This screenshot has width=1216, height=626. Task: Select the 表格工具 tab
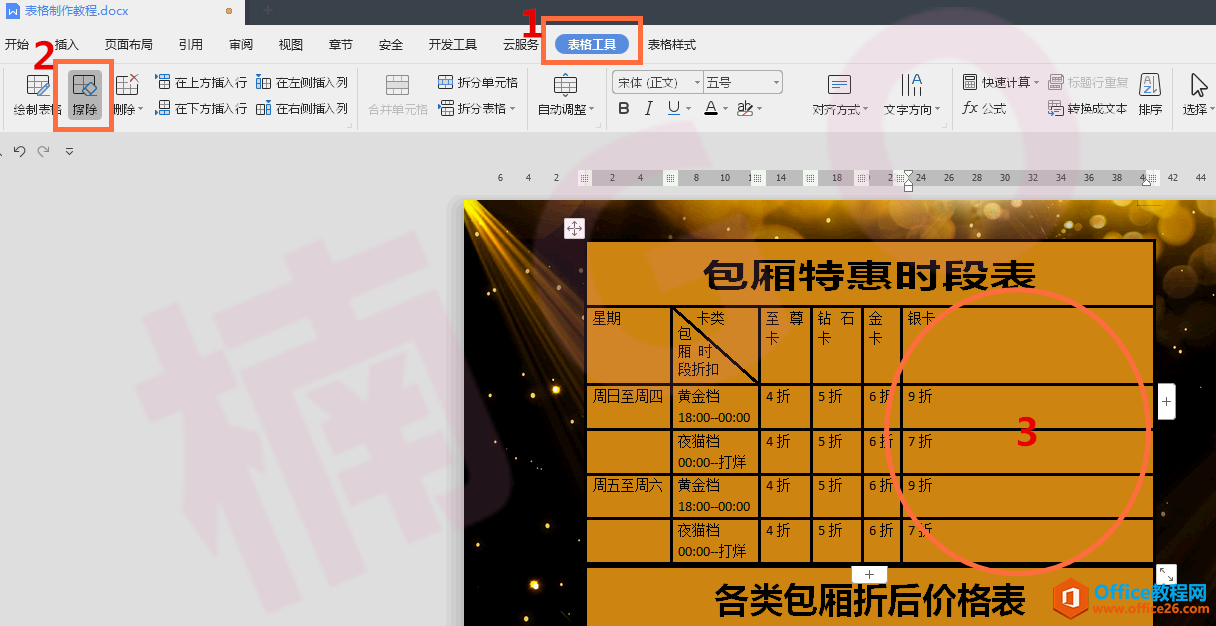(592, 44)
